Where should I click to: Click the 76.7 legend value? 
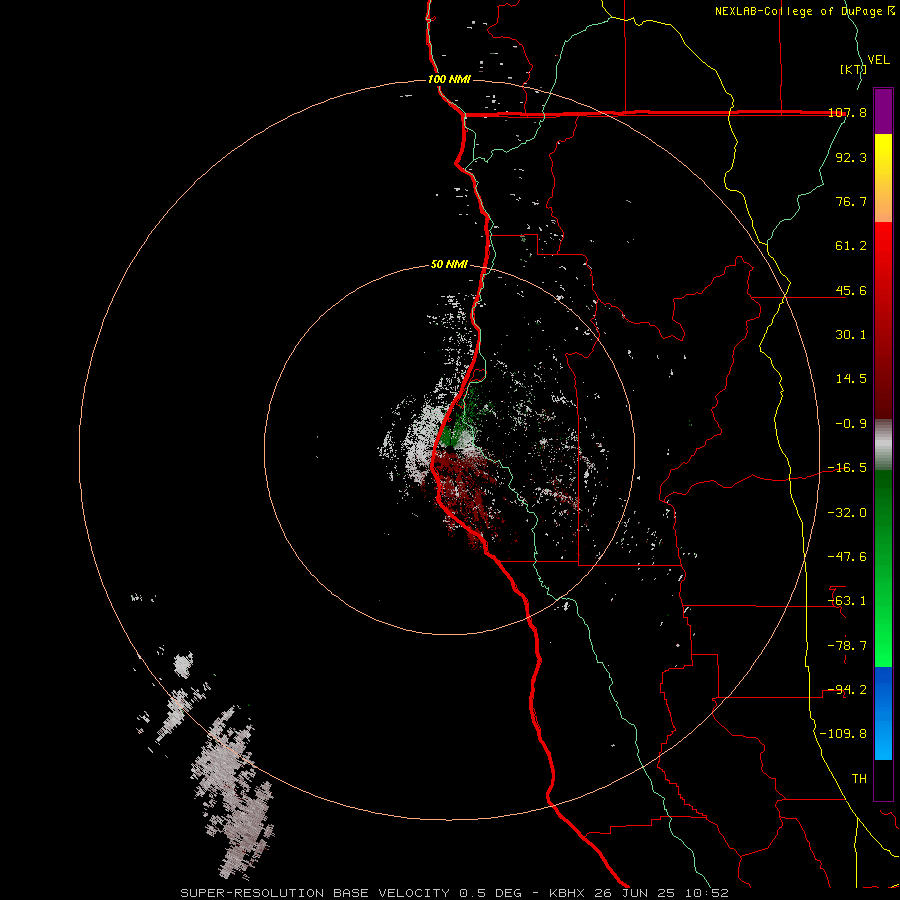[851, 201]
